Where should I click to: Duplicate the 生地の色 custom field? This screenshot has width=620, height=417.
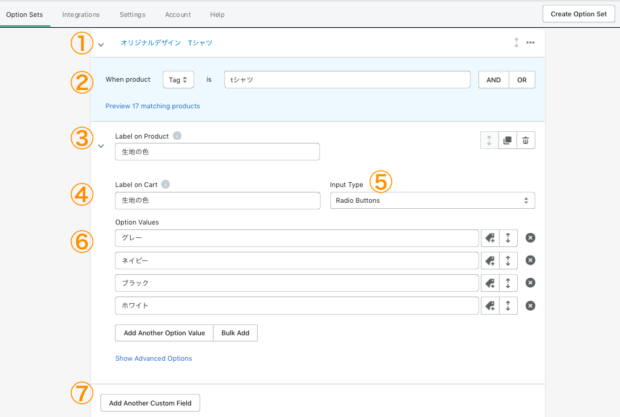tap(507, 142)
